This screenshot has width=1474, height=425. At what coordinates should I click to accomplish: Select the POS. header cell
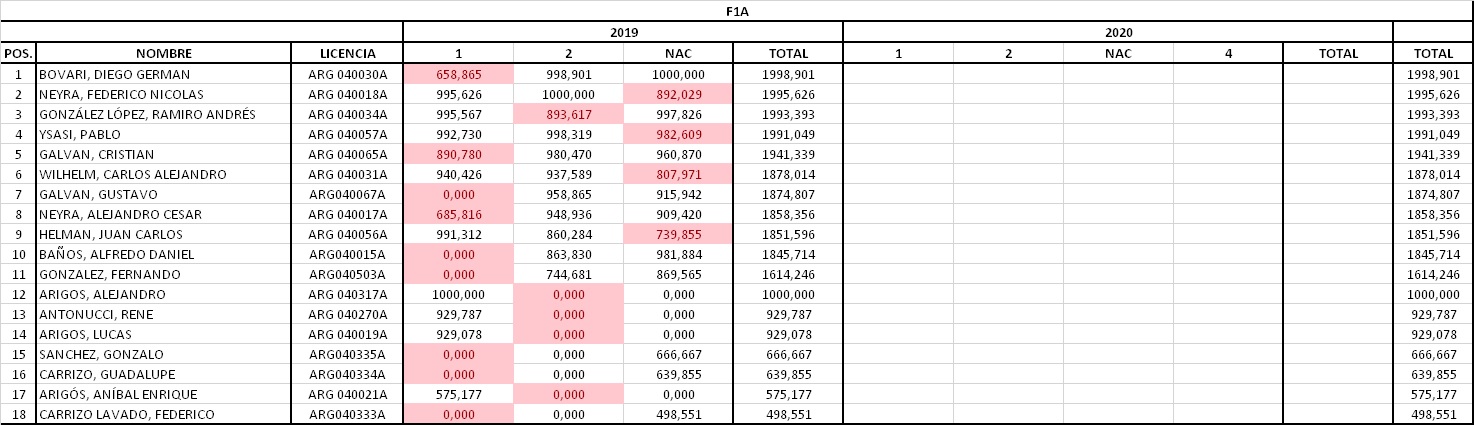(x=18, y=54)
